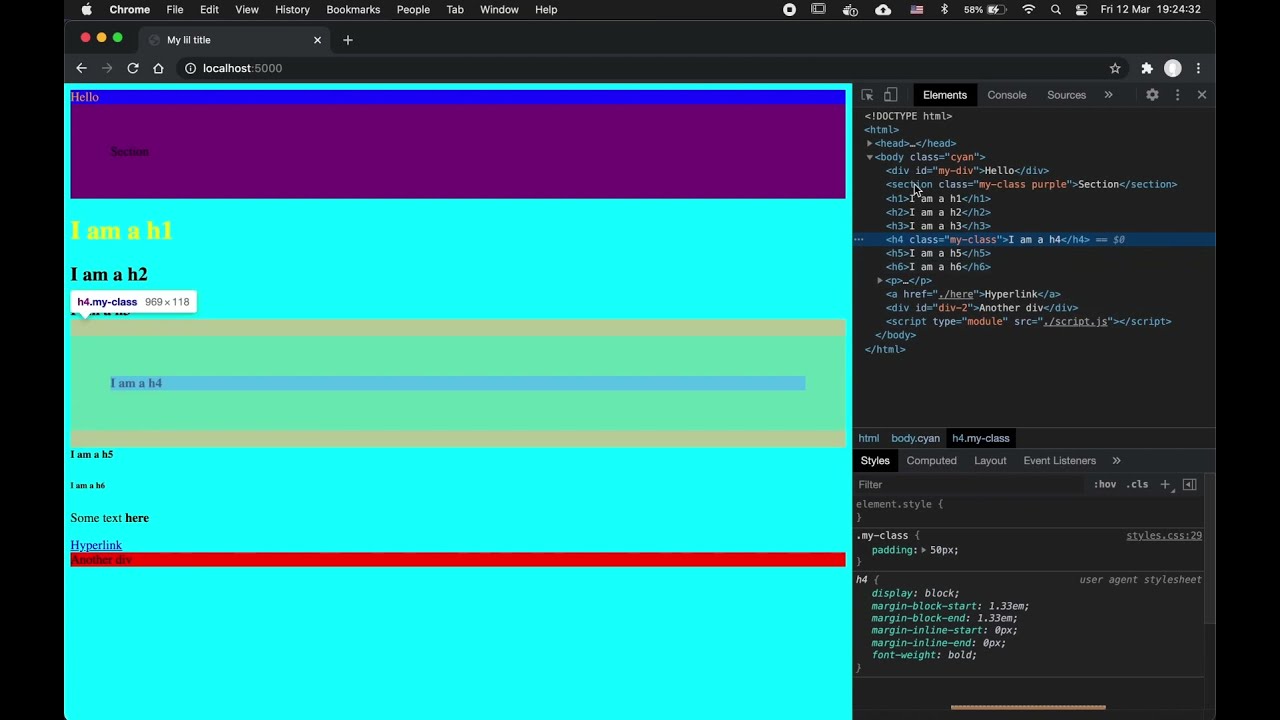Add a new style rule
Viewport: 1280px width, 720px height.
(x=1165, y=484)
